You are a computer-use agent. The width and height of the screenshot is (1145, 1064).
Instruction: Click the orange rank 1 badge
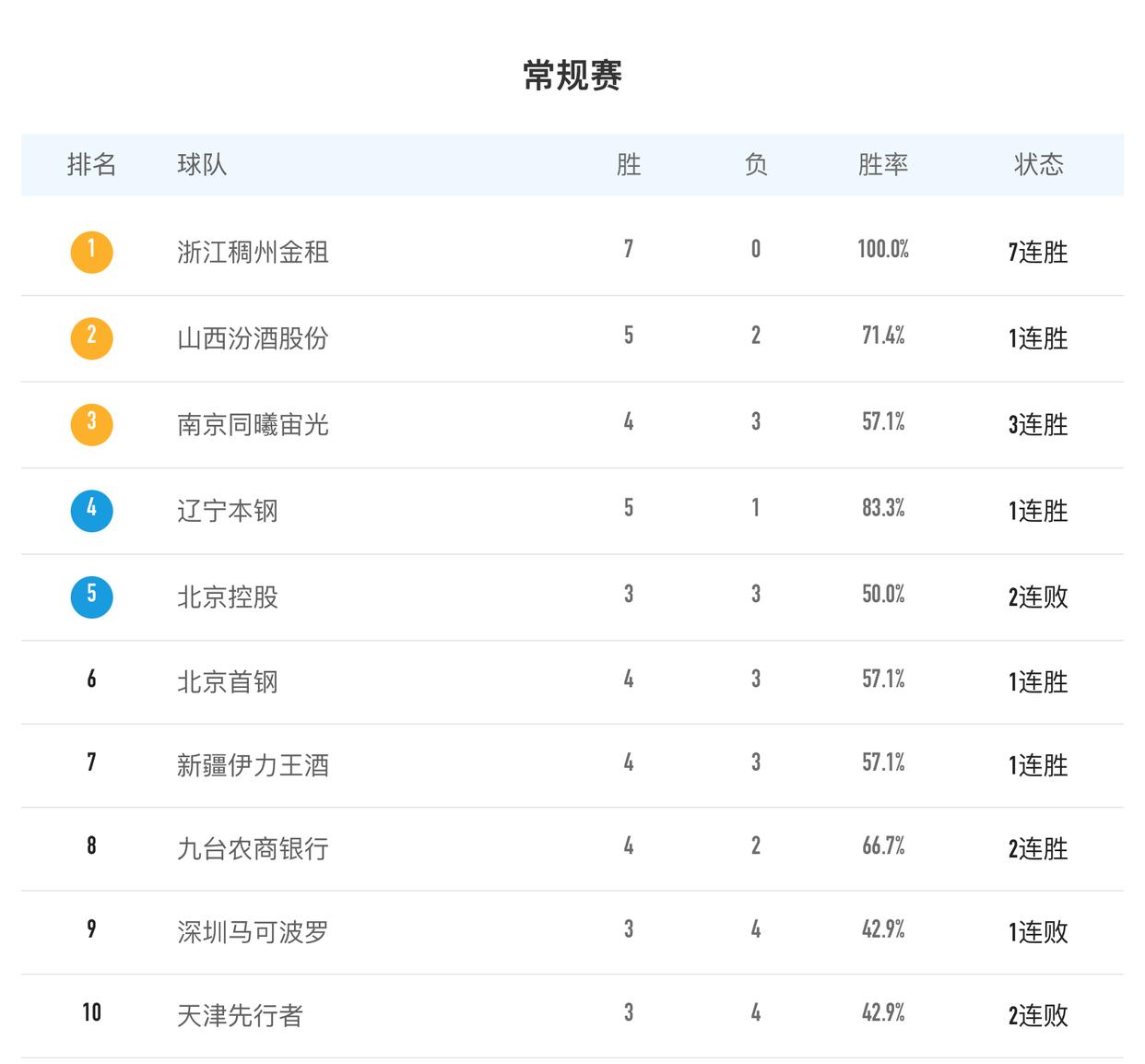tap(90, 252)
